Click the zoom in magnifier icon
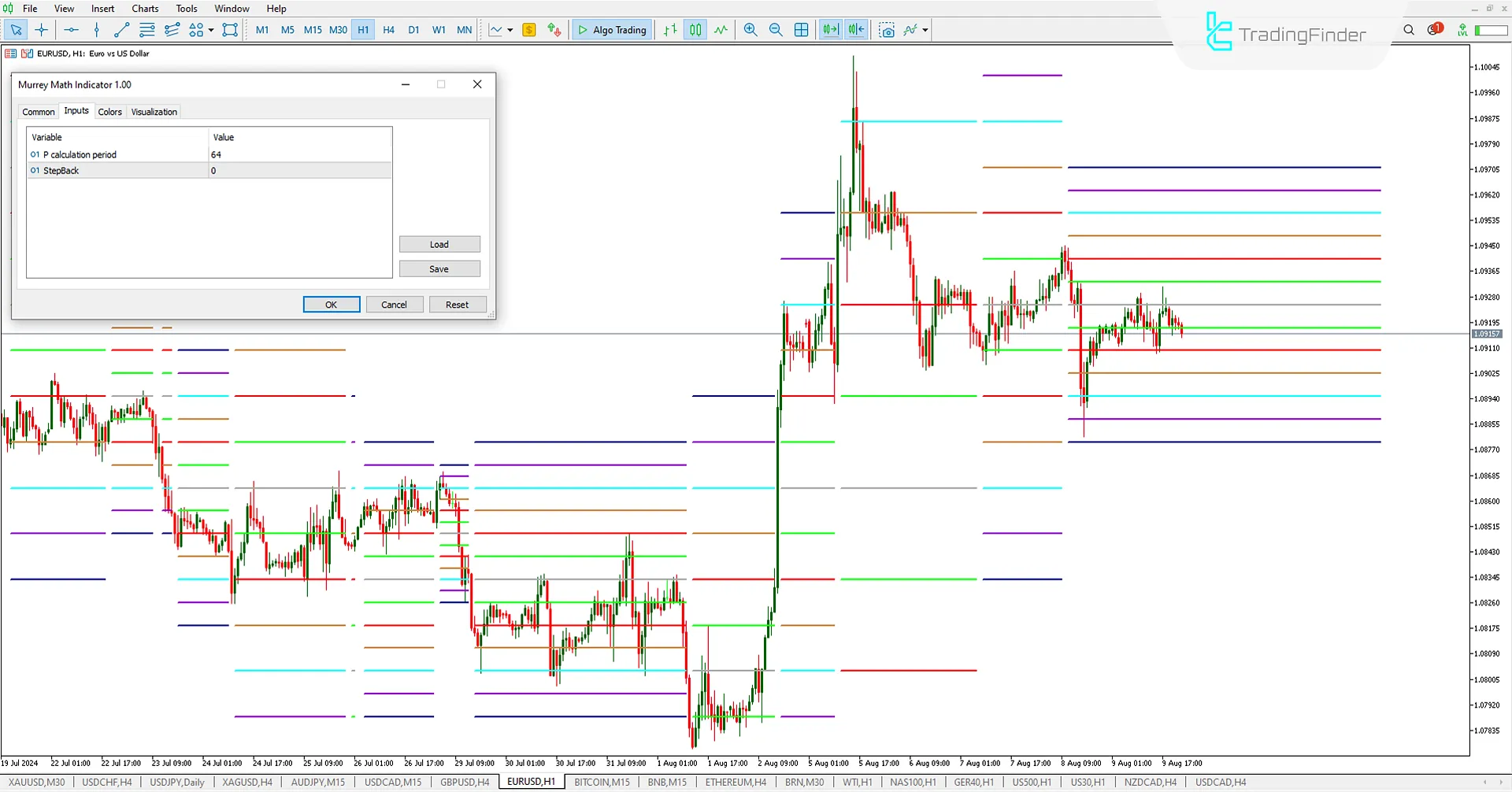Viewport: 1512px width, 792px height. 750,30
